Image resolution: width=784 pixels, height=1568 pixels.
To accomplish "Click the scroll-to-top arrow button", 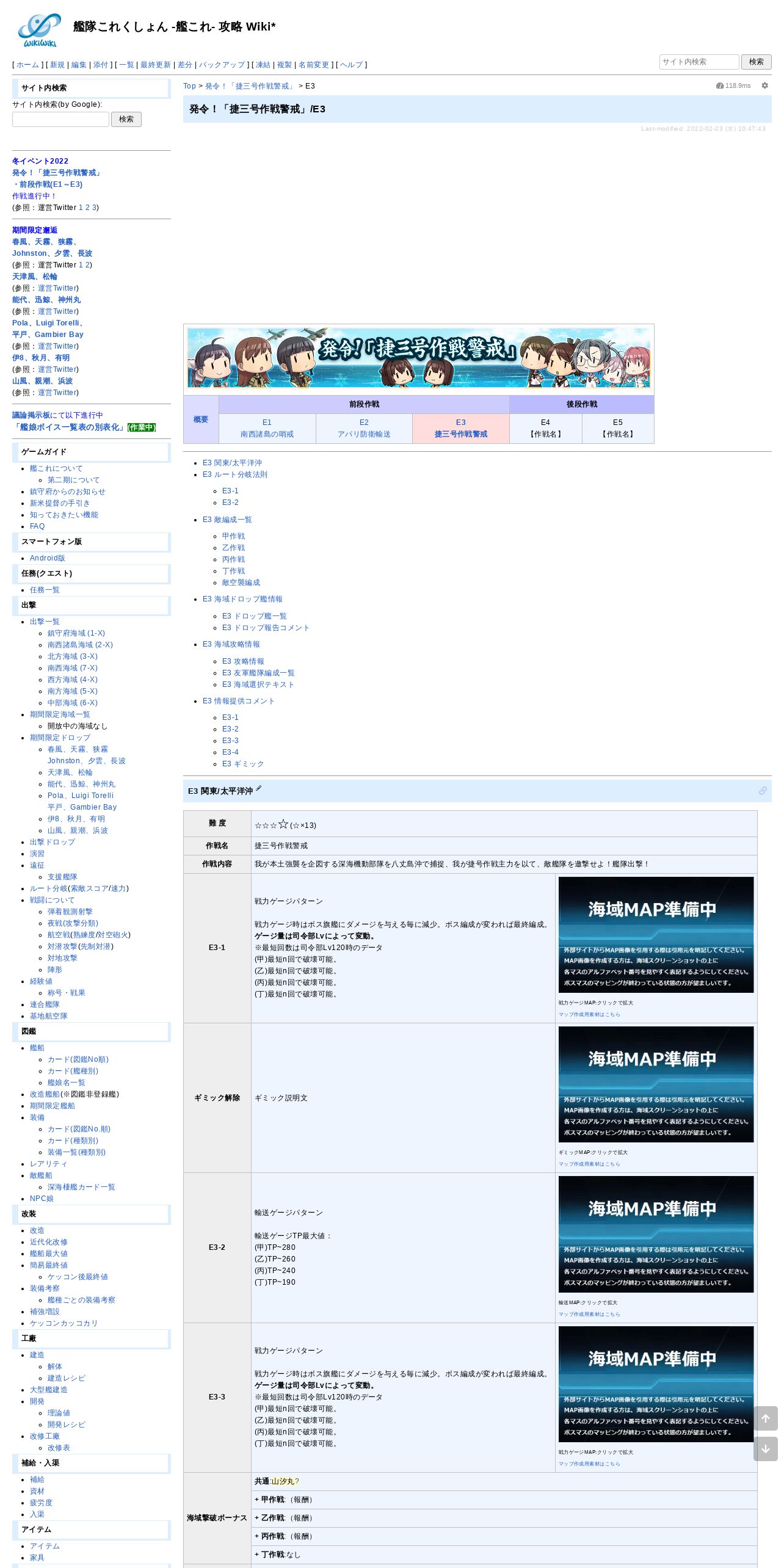I will (765, 1418).
